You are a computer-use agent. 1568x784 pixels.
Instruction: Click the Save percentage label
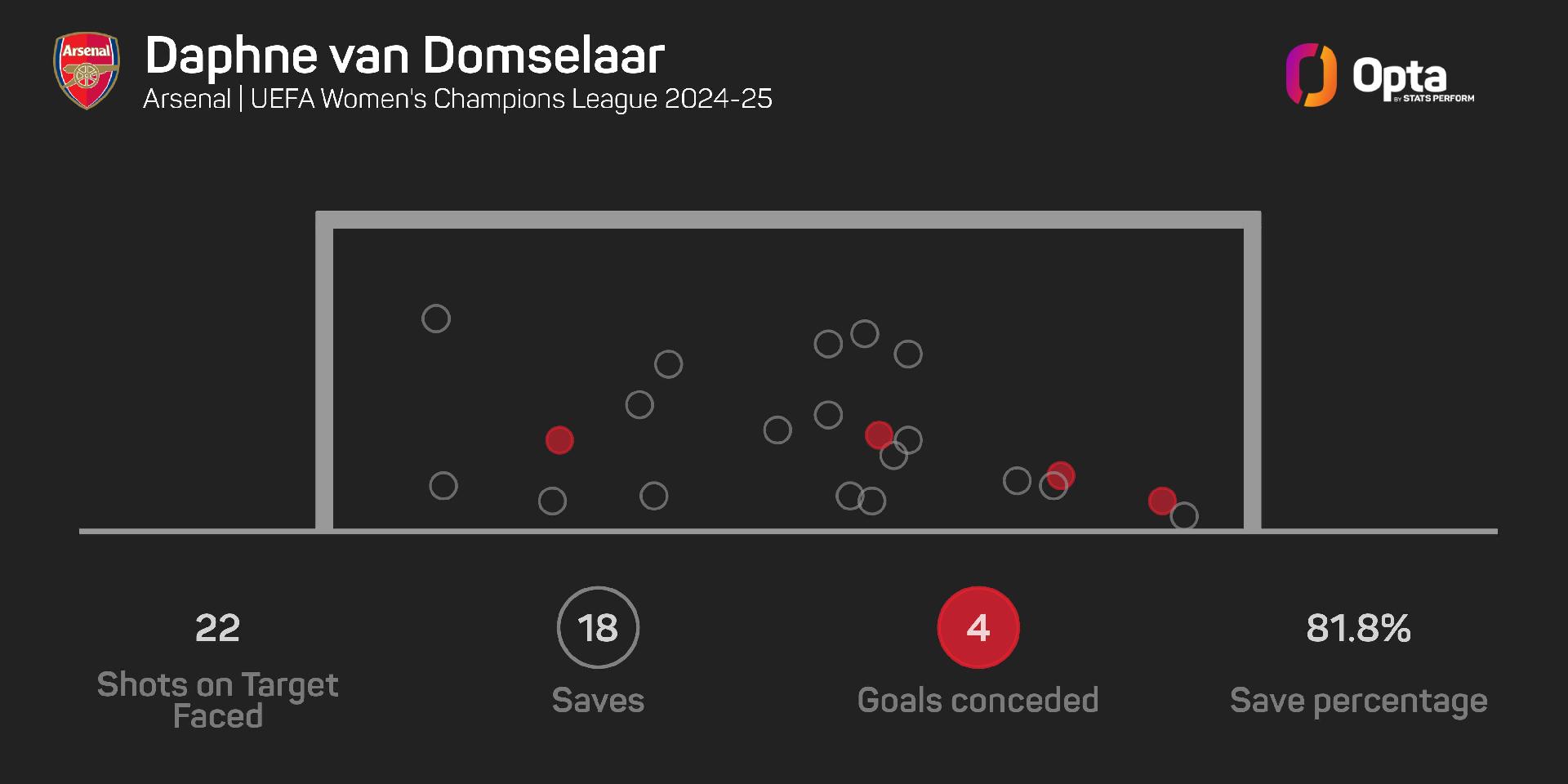(x=1359, y=702)
